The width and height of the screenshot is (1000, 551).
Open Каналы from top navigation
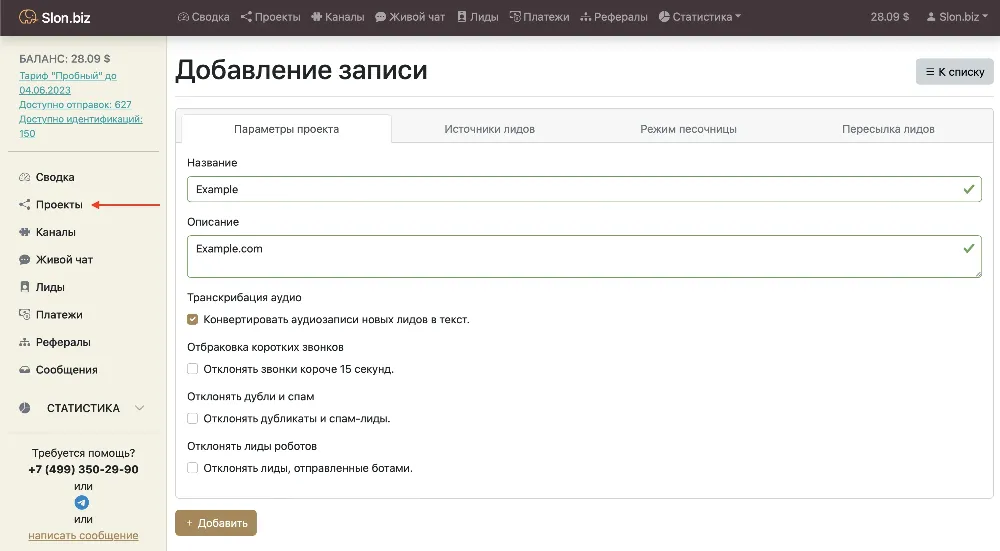tap(337, 17)
